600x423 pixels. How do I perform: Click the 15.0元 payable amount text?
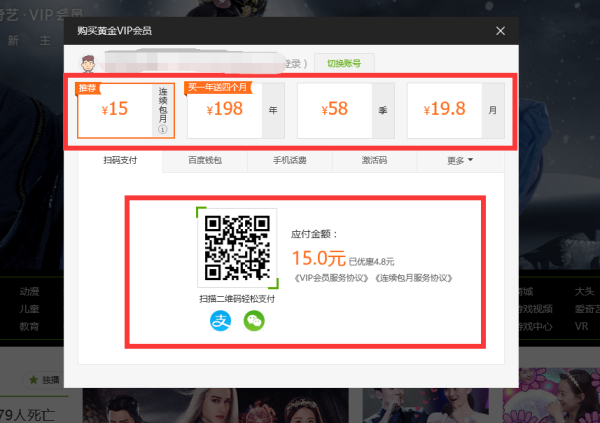pos(319,258)
